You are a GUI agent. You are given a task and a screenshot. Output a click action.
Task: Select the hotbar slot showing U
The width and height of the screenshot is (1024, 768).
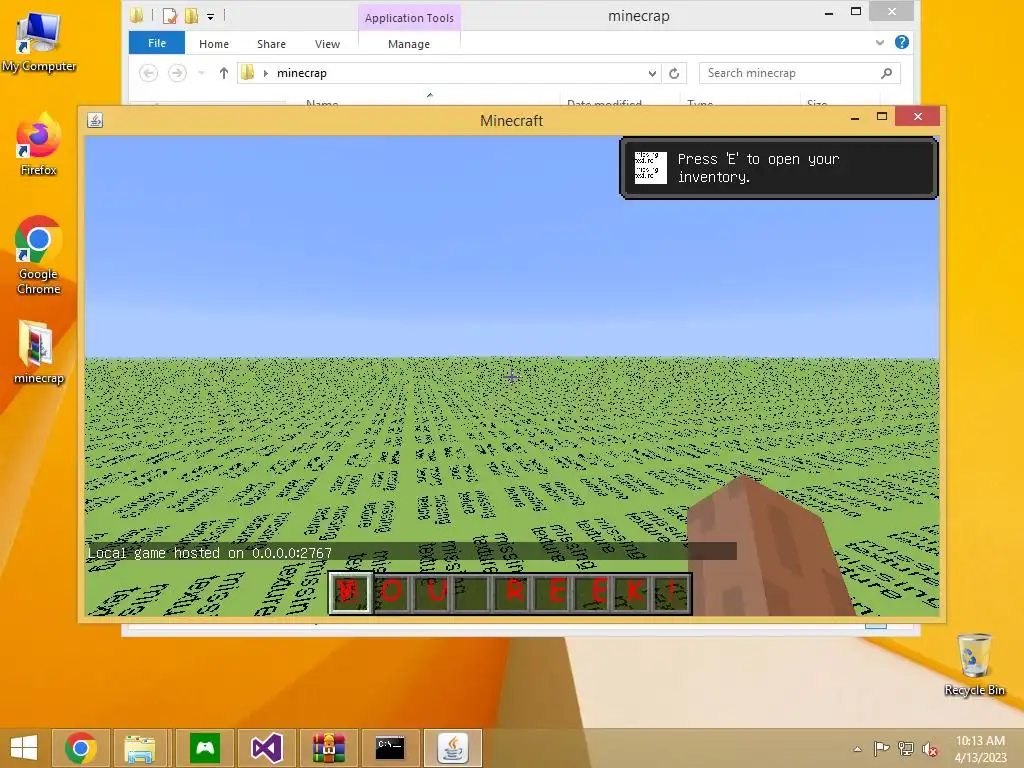(432, 592)
